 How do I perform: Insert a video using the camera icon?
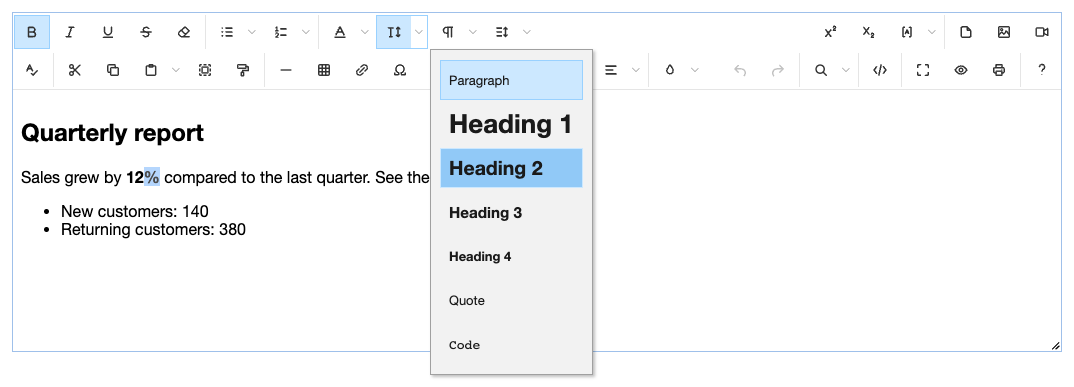click(1042, 32)
